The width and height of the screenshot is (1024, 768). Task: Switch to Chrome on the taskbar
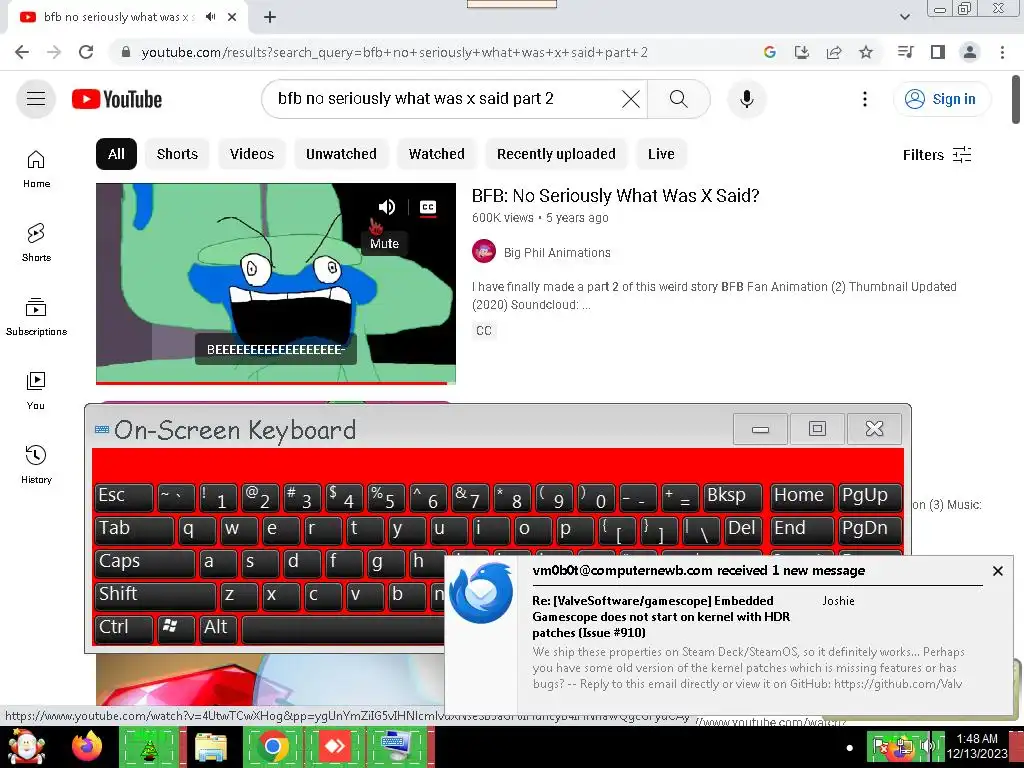tap(273, 746)
